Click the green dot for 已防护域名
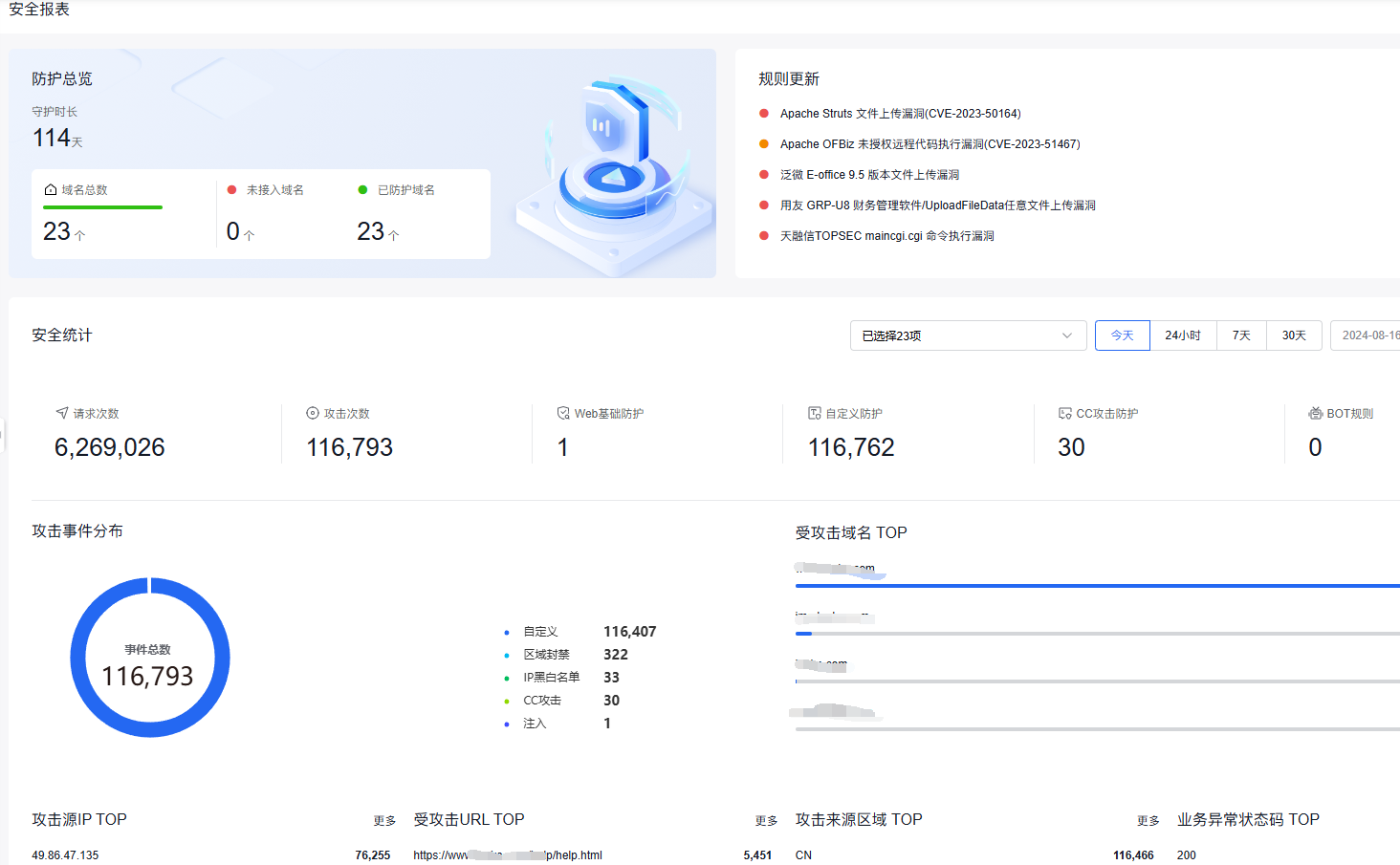 coord(362,189)
